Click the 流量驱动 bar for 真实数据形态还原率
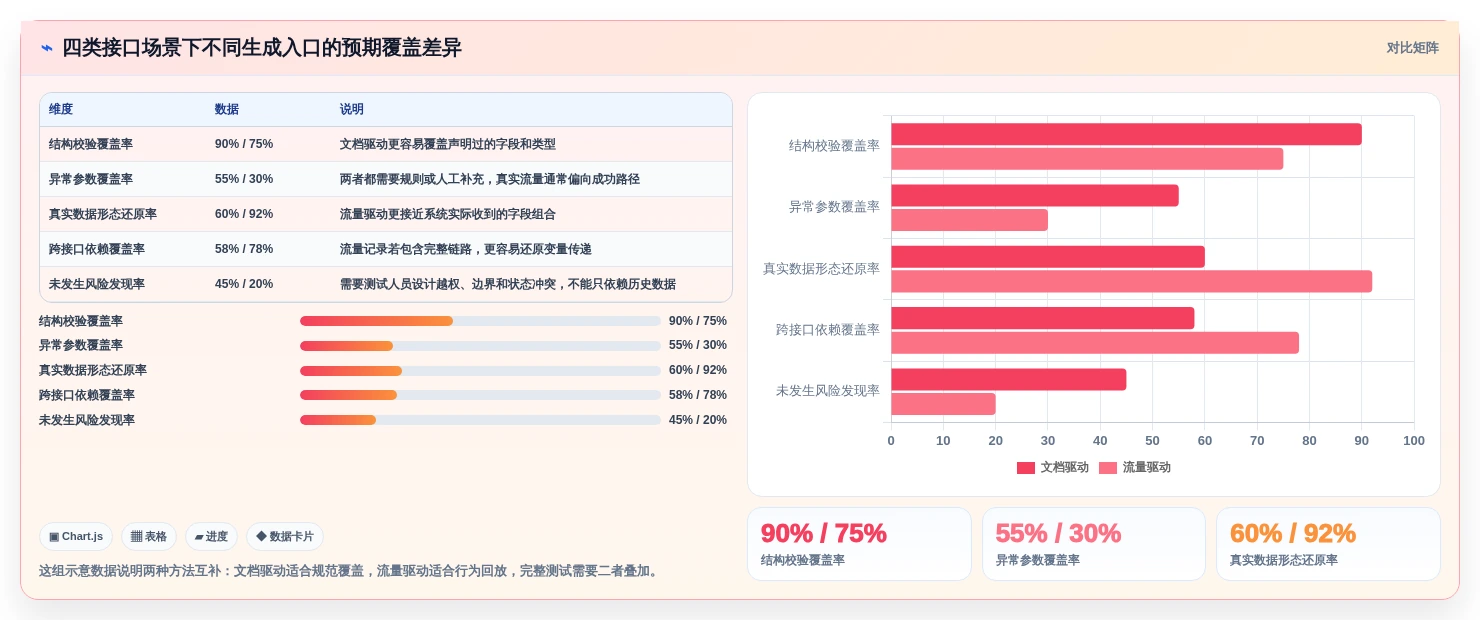Image resolution: width=1480 pixels, height=620 pixels. coord(1131,281)
